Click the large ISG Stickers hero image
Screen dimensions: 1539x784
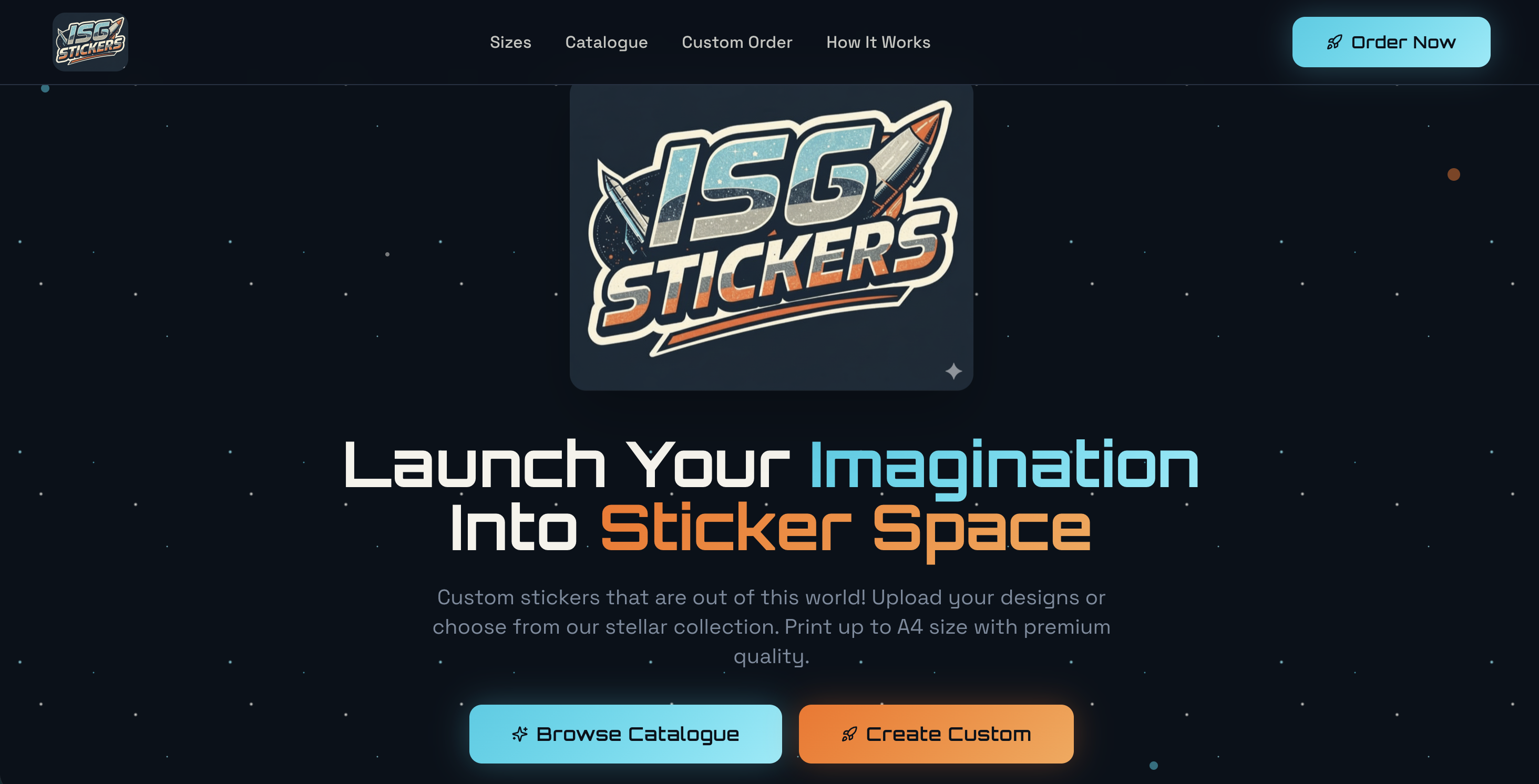click(x=771, y=236)
